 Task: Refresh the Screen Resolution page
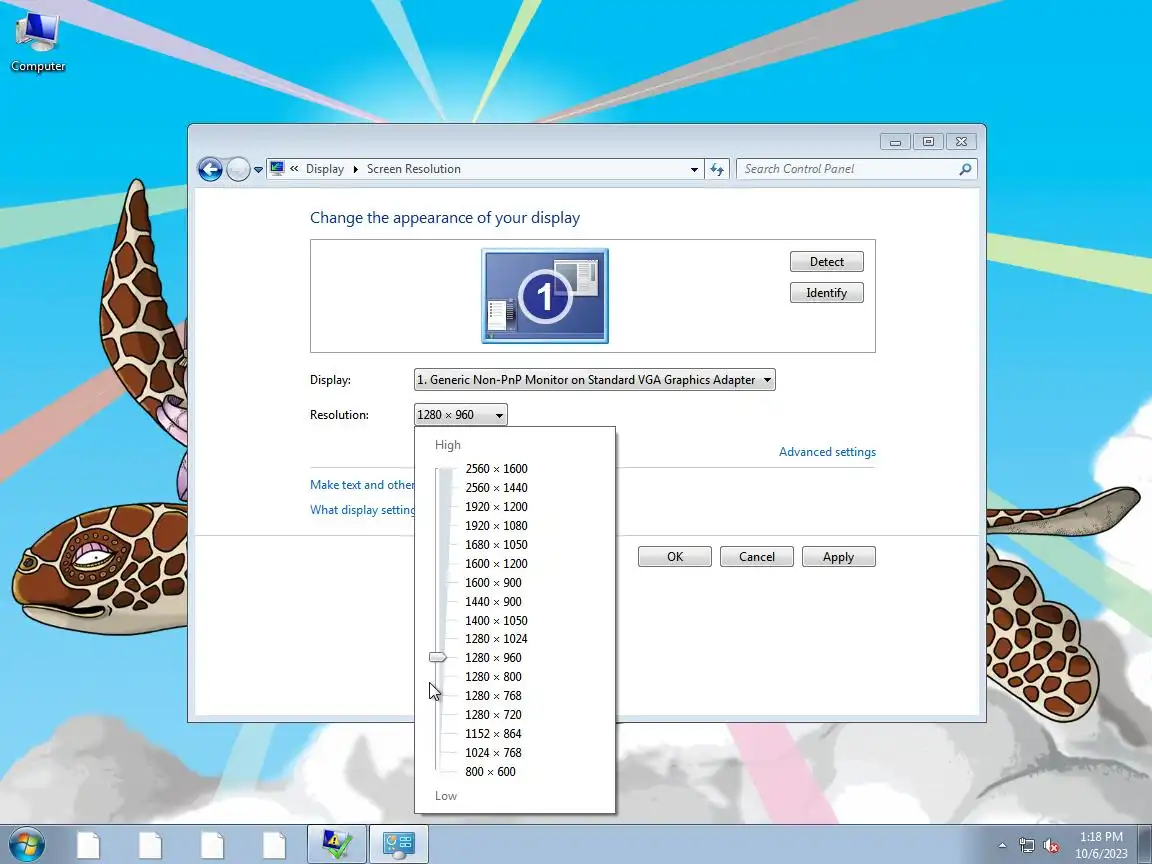click(717, 170)
